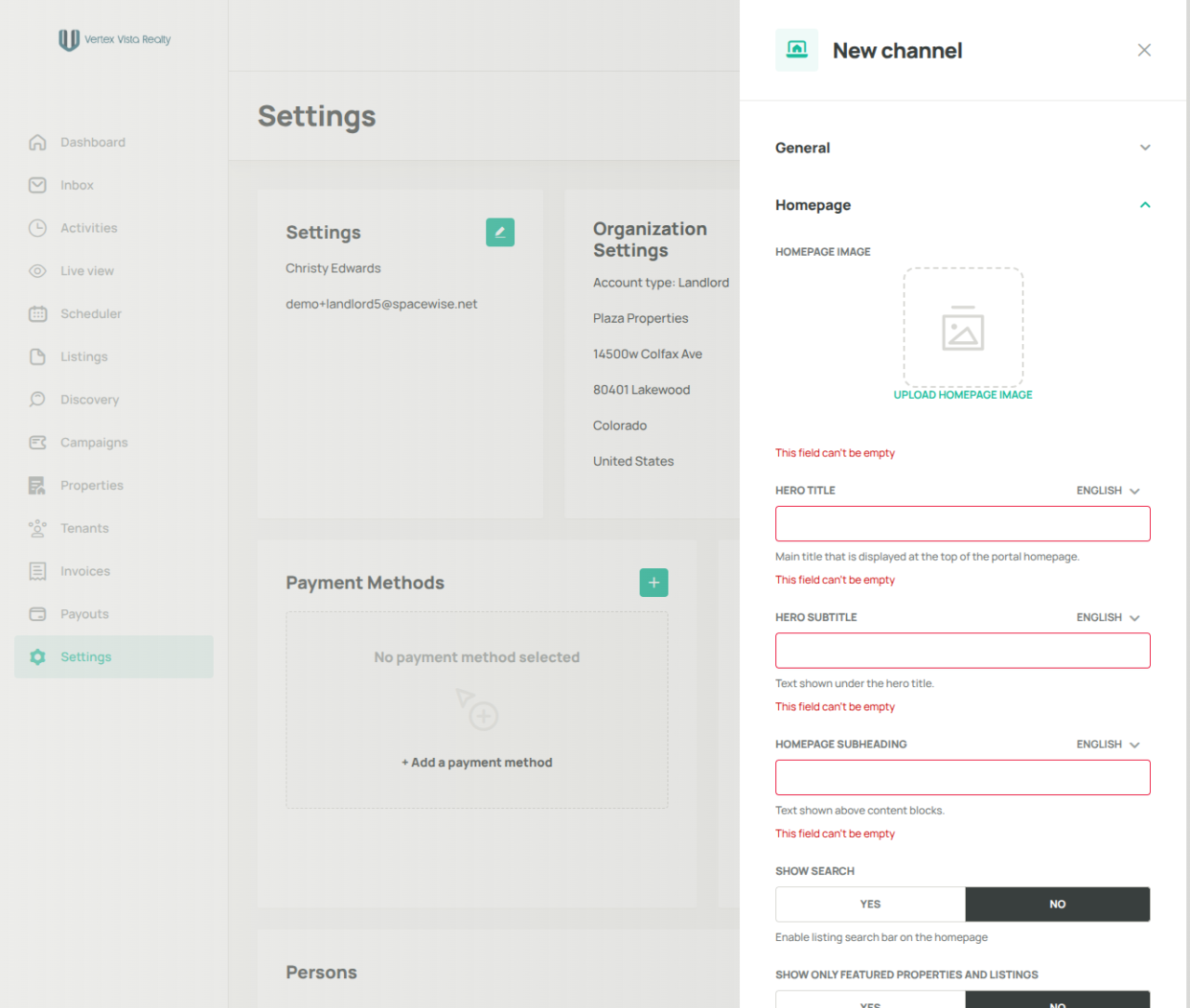1190x1008 pixels.
Task: Open the Hero Title English language dropdown
Action: tap(1108, 490)
